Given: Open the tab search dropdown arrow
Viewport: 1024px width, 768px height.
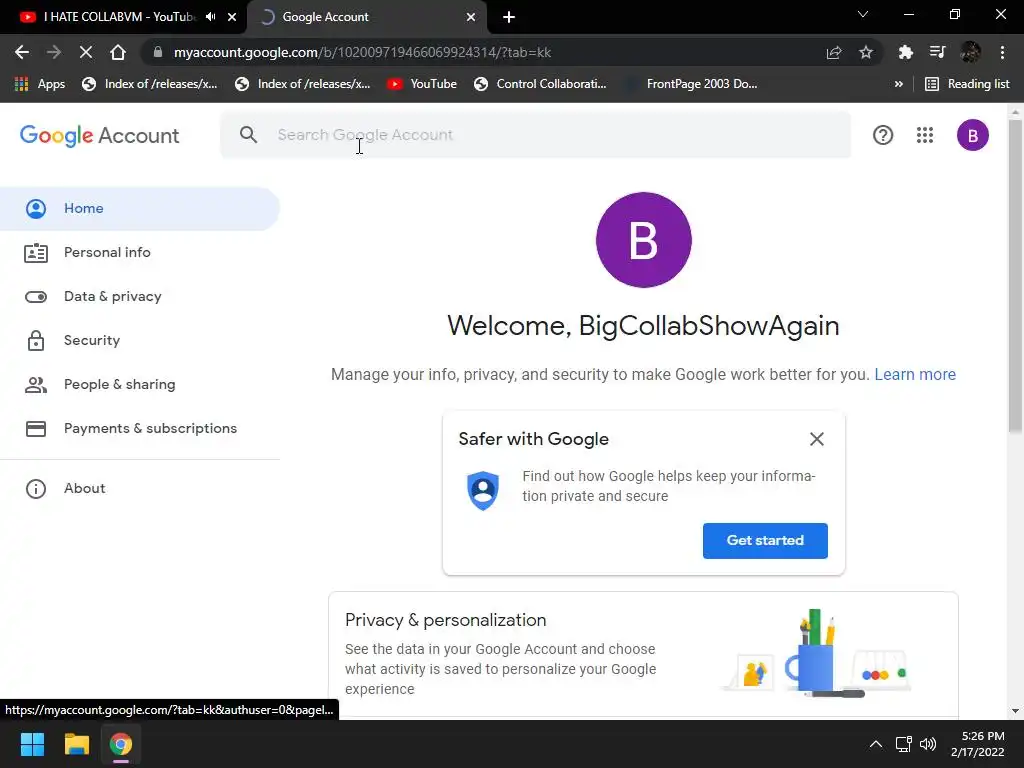Looking at the screenshot, I should 863,14.
